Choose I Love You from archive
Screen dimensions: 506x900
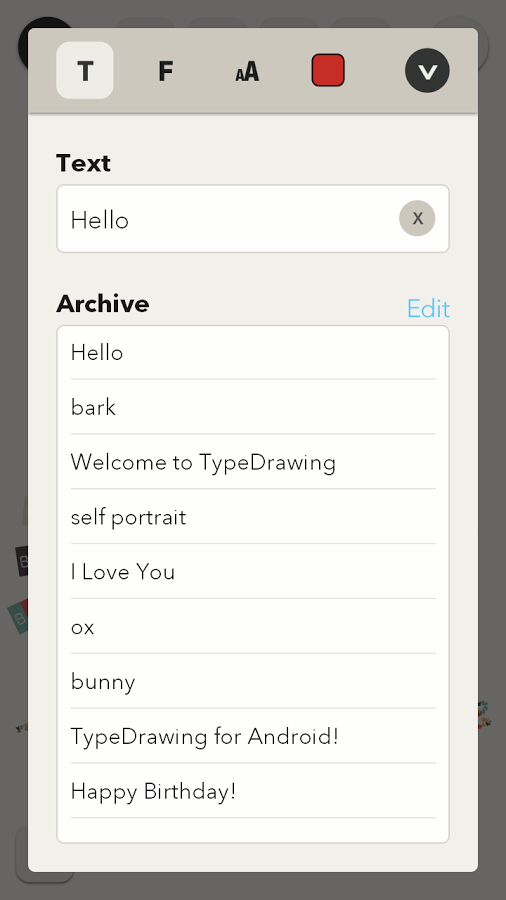253,572
